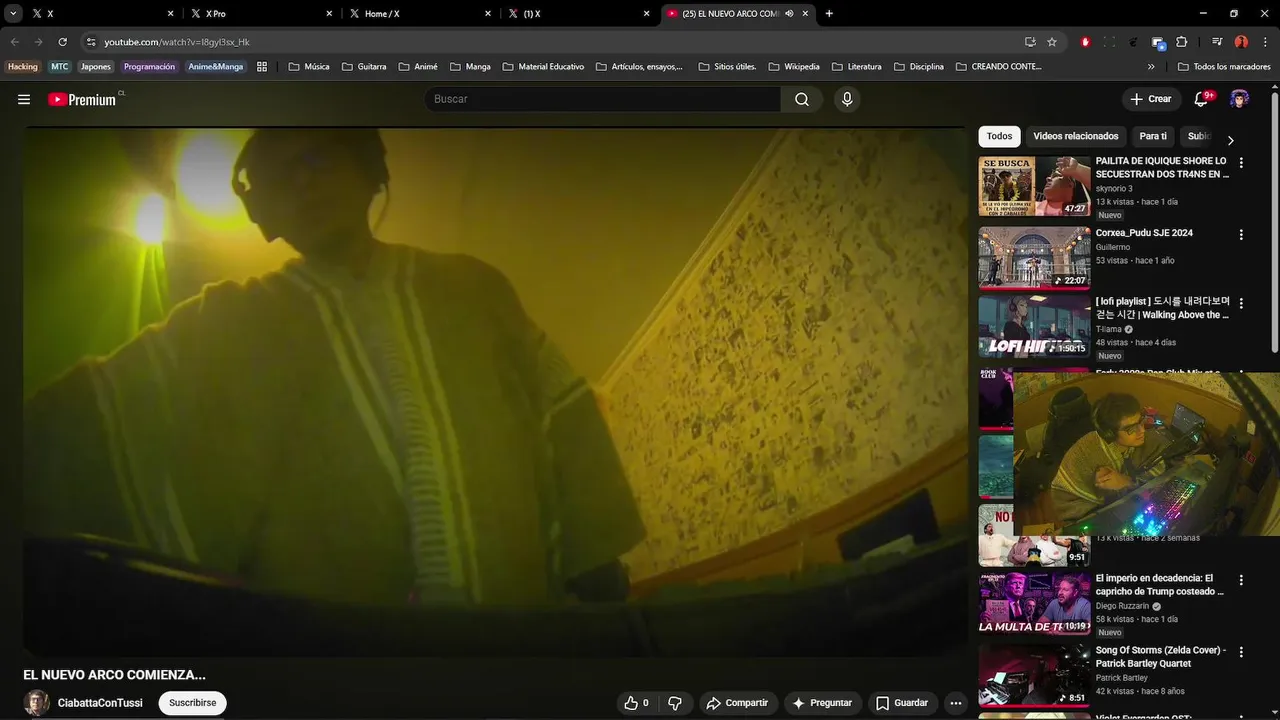Open options for El imperio en decadencia video
Viewport: 1280px width, 720px height.
[1241, 580]
